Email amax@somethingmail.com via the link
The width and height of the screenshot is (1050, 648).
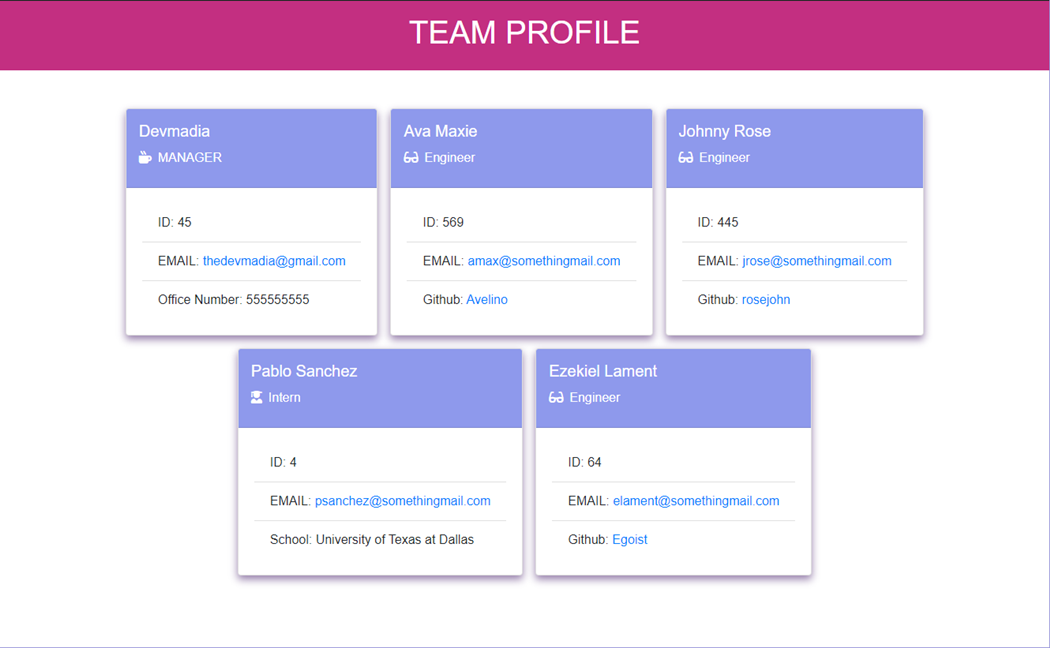click(543, 261)
